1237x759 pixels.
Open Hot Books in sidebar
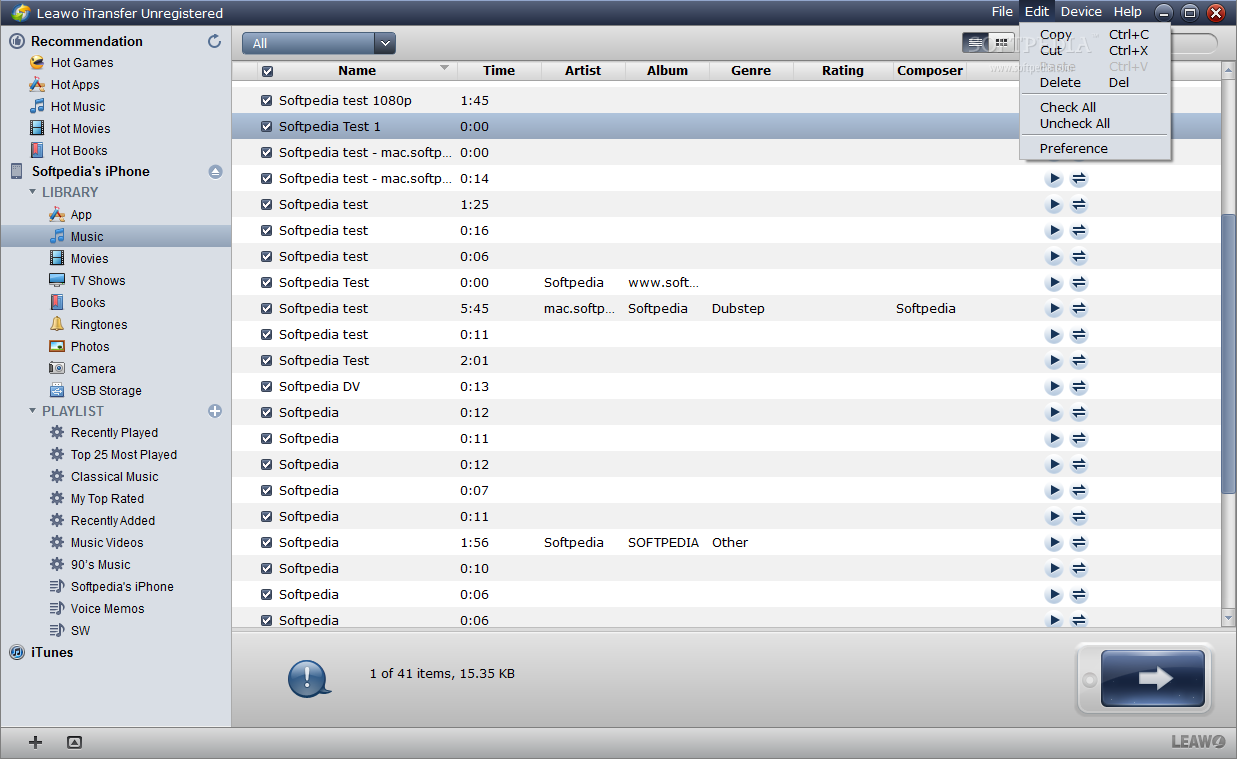coord(78,151)
